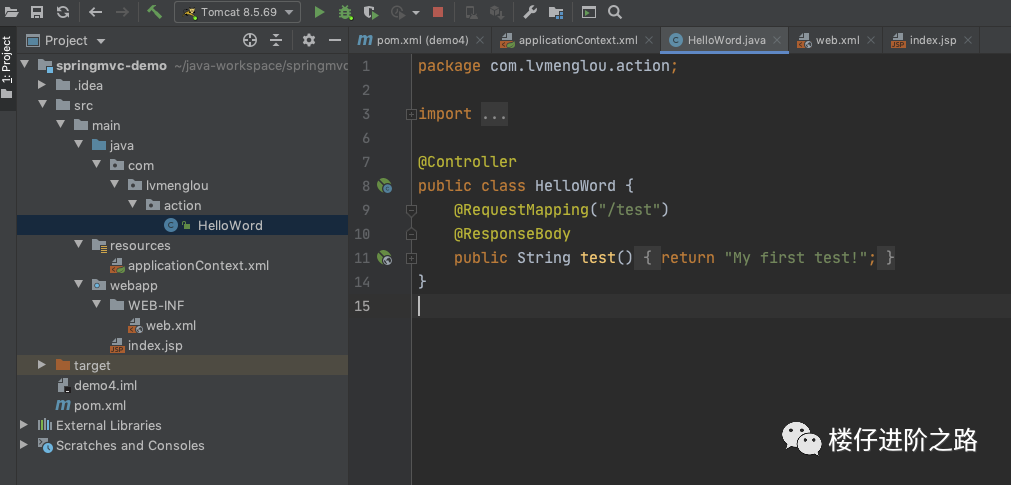Screen dimensions: 1011x485
Task: Hide the Project panel with minus
Action: point(335,41)
